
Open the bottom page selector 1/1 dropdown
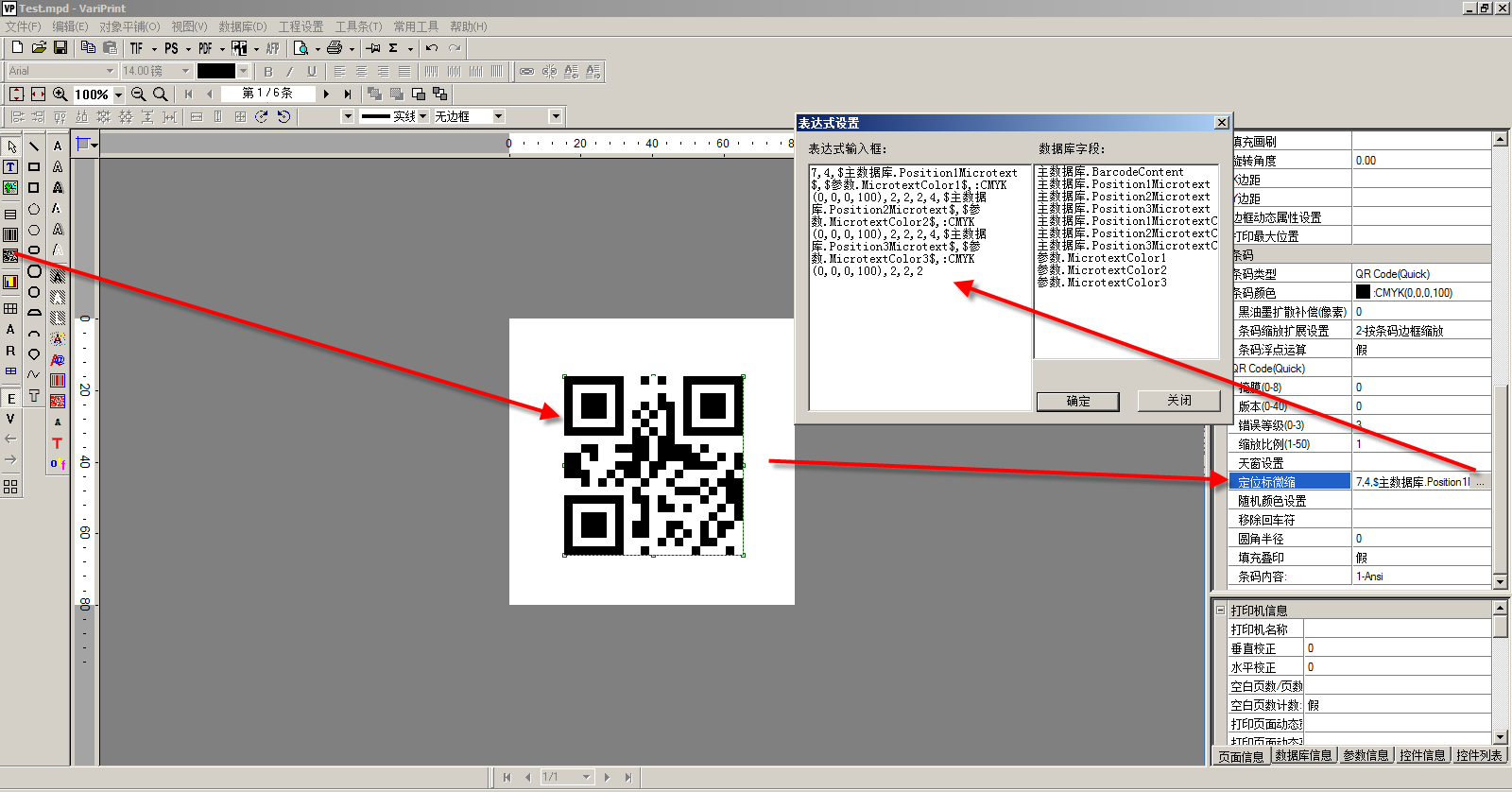[587, 777]
